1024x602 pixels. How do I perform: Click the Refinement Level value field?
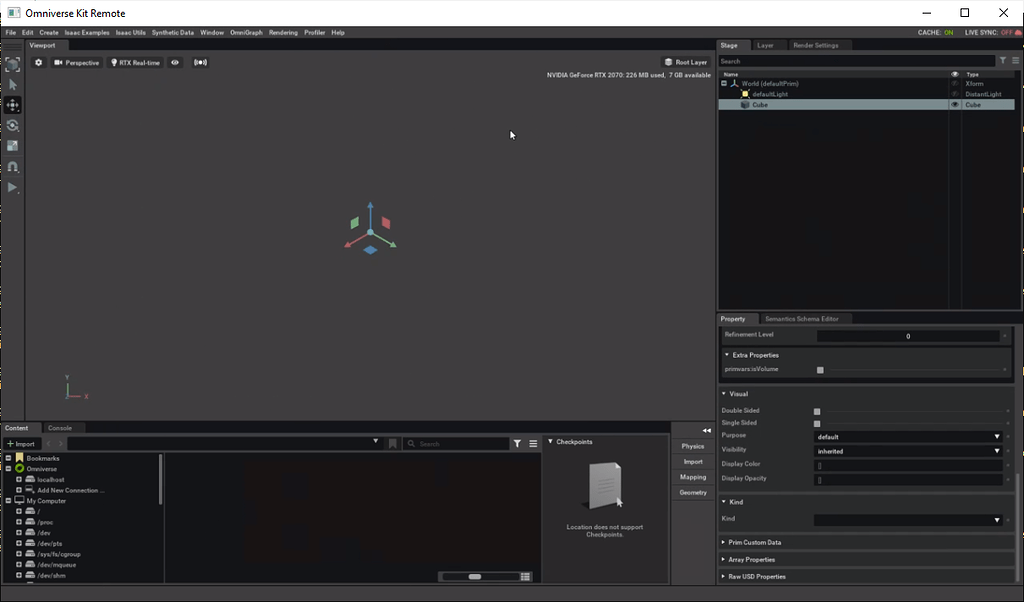click(x=908, y=336)
